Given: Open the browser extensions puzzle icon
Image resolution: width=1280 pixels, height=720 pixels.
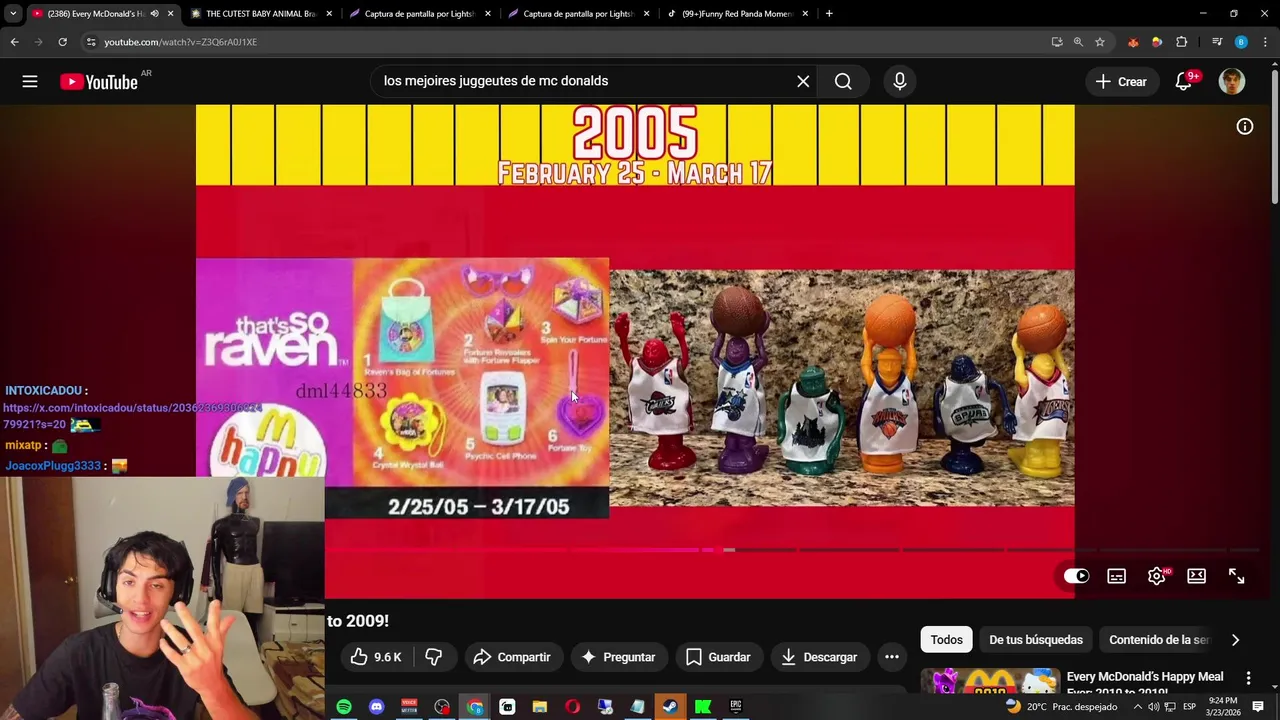Looking at the screenshot, I should [1182, 42].
